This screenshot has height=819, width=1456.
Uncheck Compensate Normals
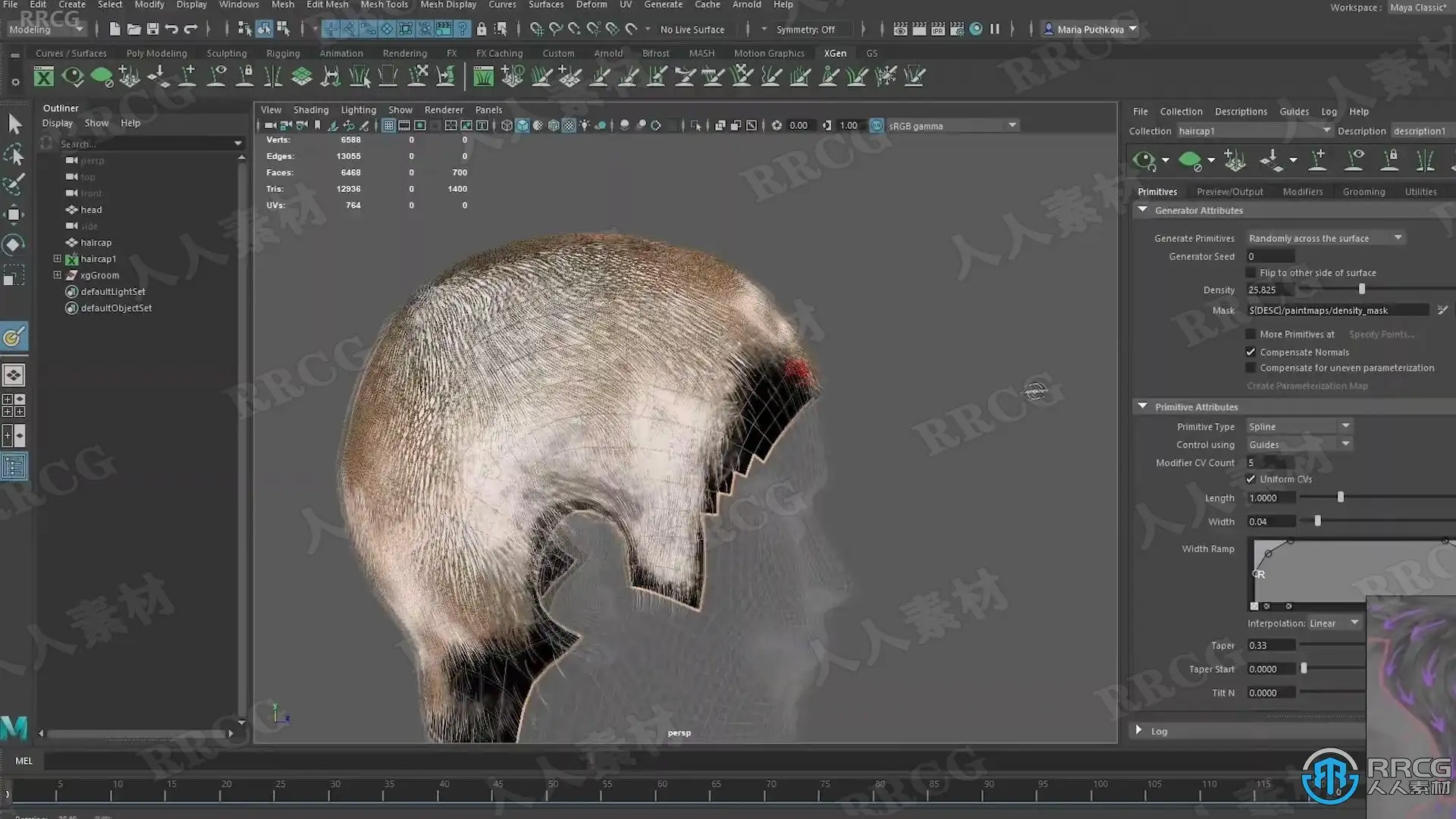pyautogui.click(x=1251, y=352)
